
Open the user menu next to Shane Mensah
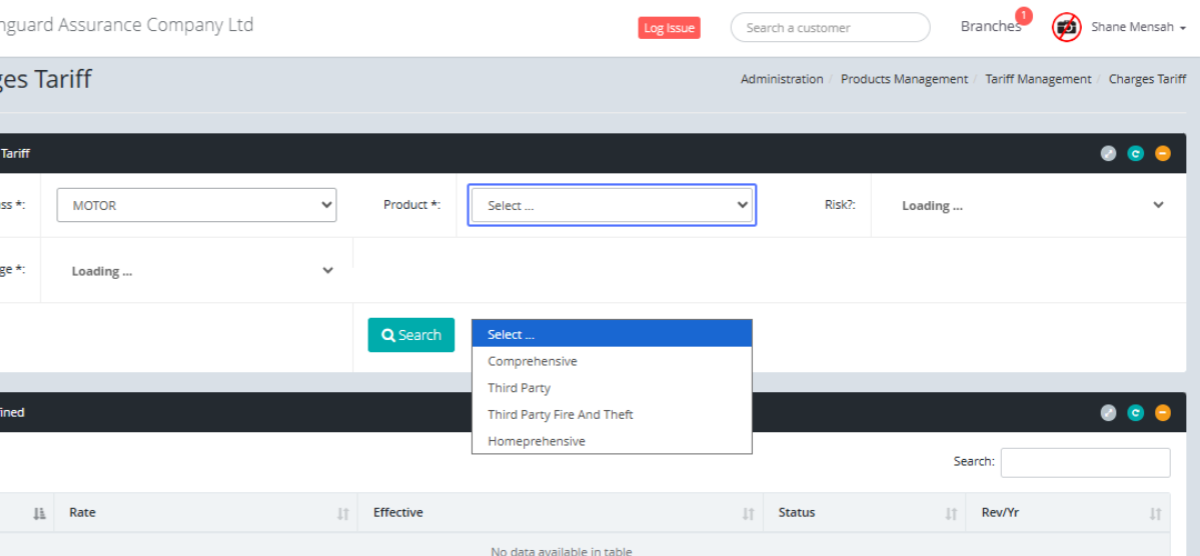[1139, 27]
